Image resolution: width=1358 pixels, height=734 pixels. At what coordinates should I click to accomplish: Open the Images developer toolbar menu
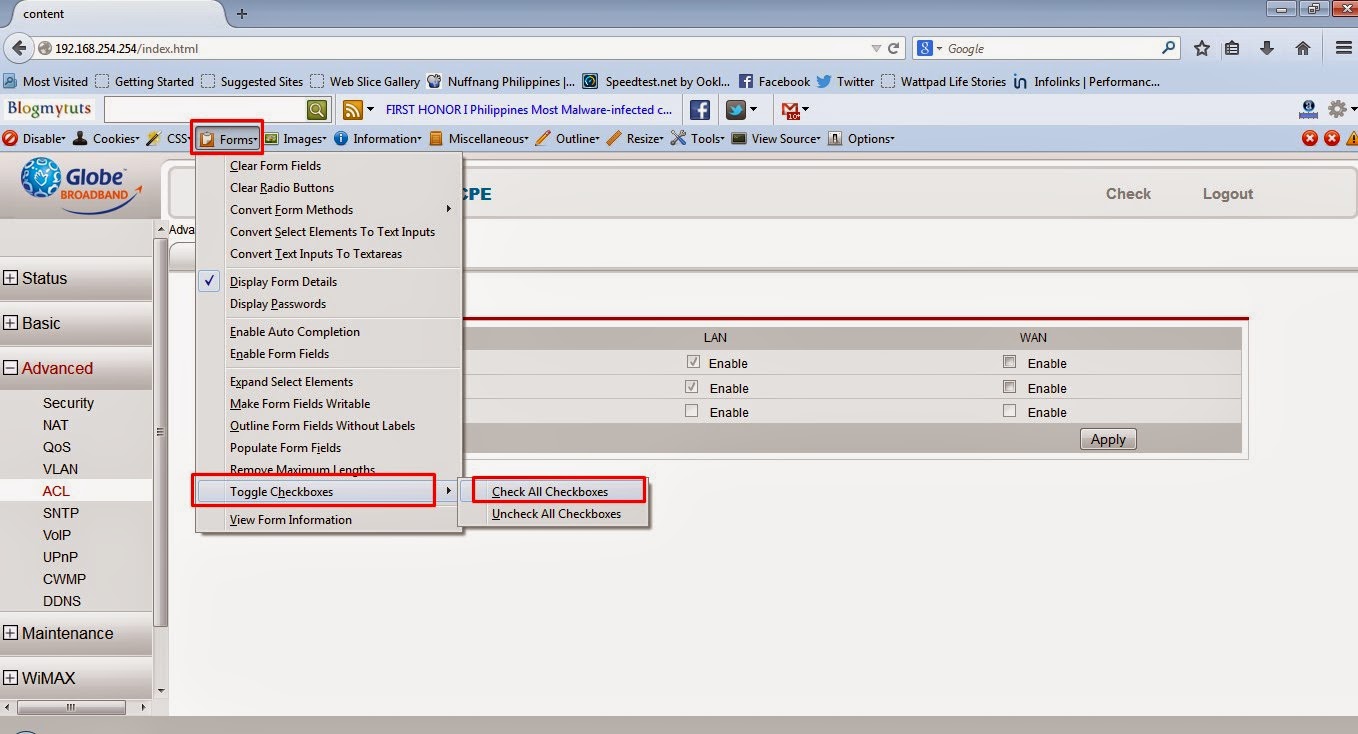coord(296,139)
